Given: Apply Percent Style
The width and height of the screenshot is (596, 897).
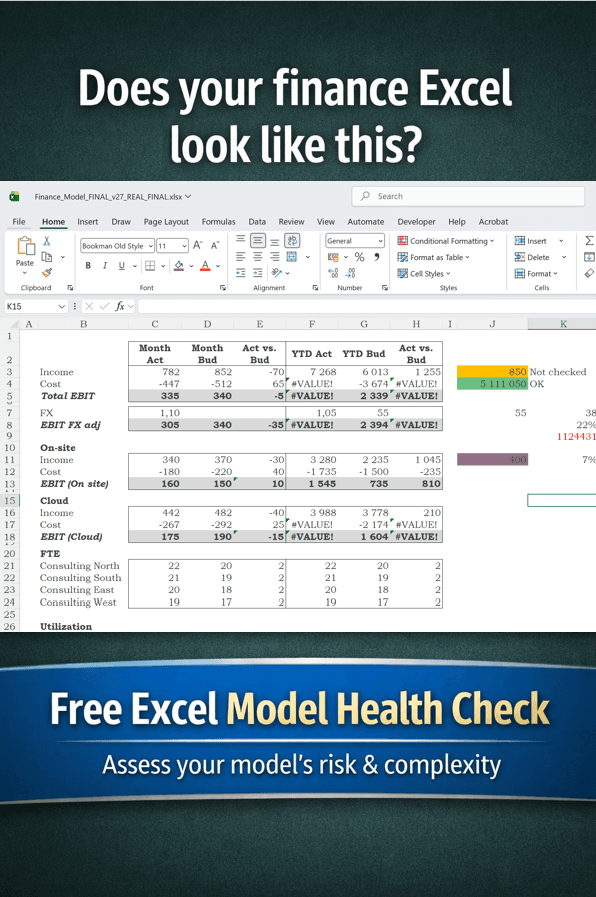Looking at the screenshot, I should [359, 257].
